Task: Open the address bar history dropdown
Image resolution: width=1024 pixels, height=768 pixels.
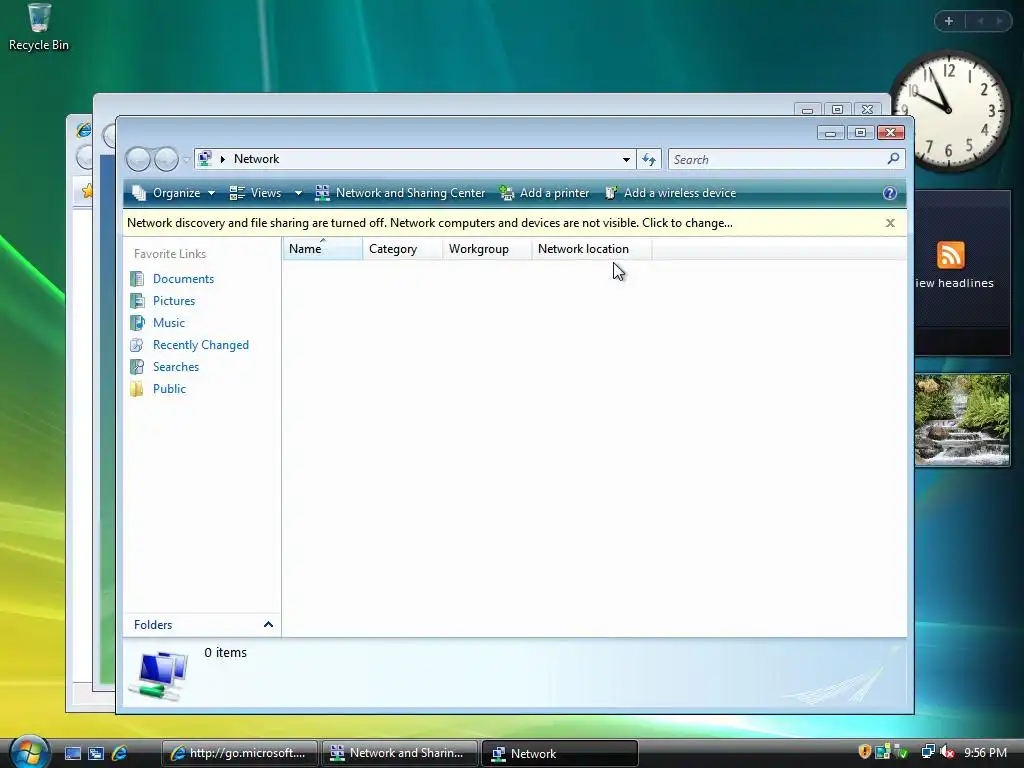Action: tap(626, 159)
